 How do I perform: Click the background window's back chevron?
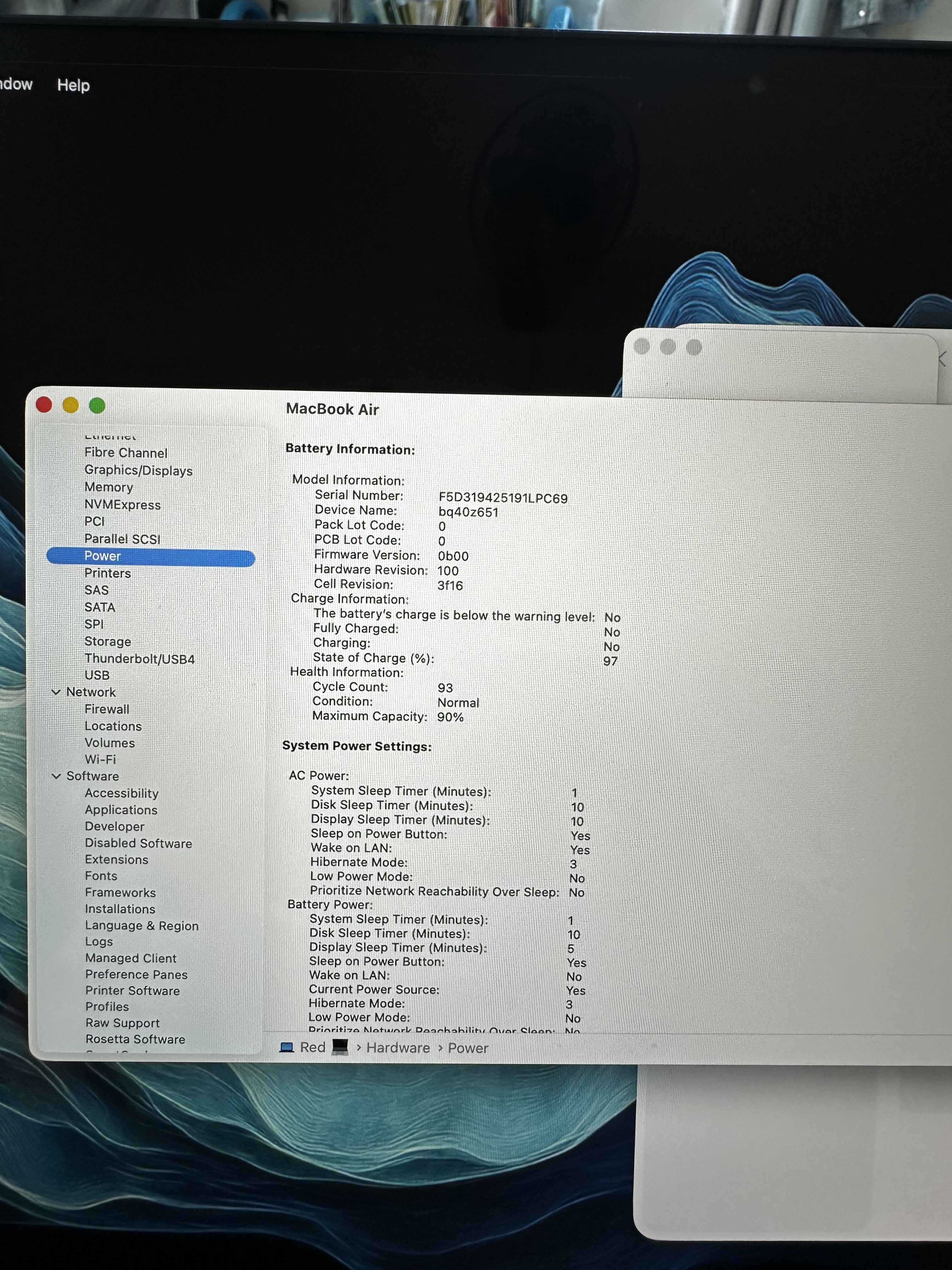[x=942, y=359]
